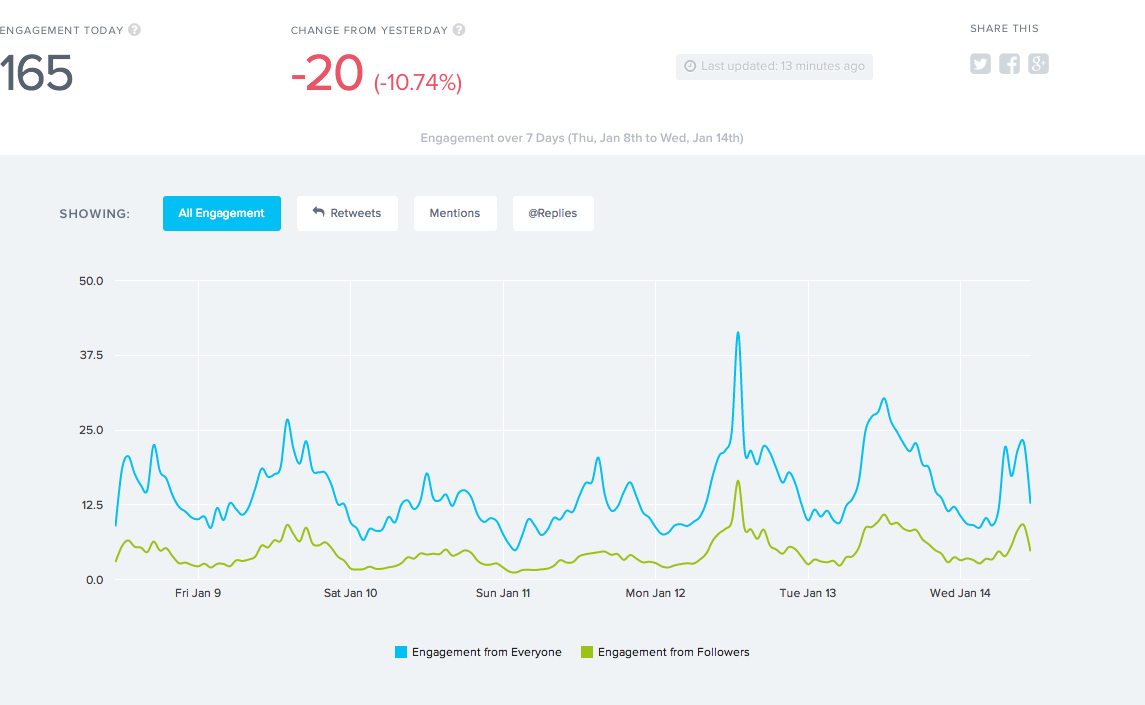Open help icon beside Engagement Today
The width and height of the screenshot is (1145, 705).
pyautogui.click(x=134, y=30)
